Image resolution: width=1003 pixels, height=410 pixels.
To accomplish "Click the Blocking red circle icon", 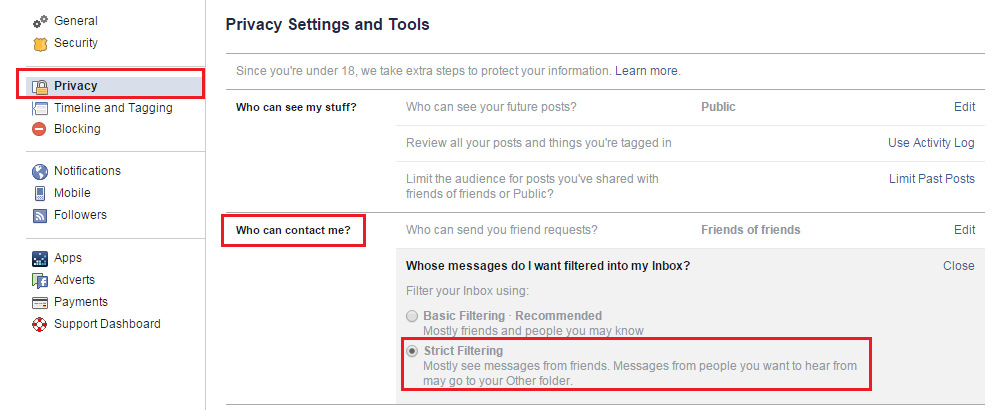I will click(x=40, y=129).
